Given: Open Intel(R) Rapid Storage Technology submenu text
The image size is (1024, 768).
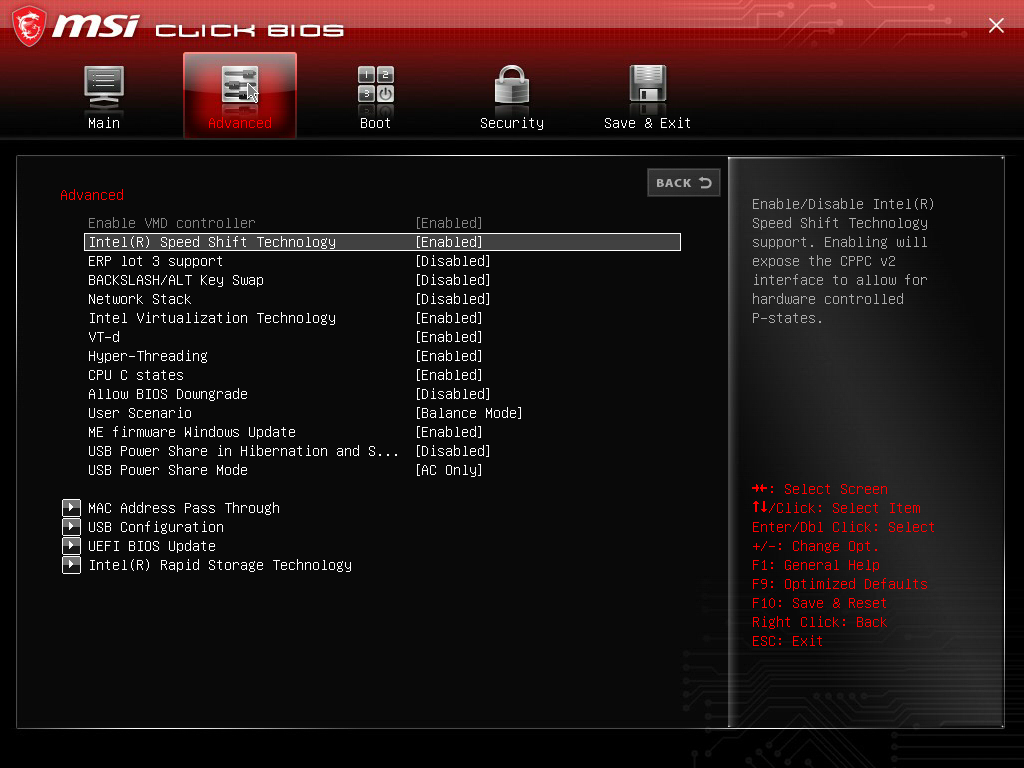Looking at the screenshot, I should click(220, 565).
